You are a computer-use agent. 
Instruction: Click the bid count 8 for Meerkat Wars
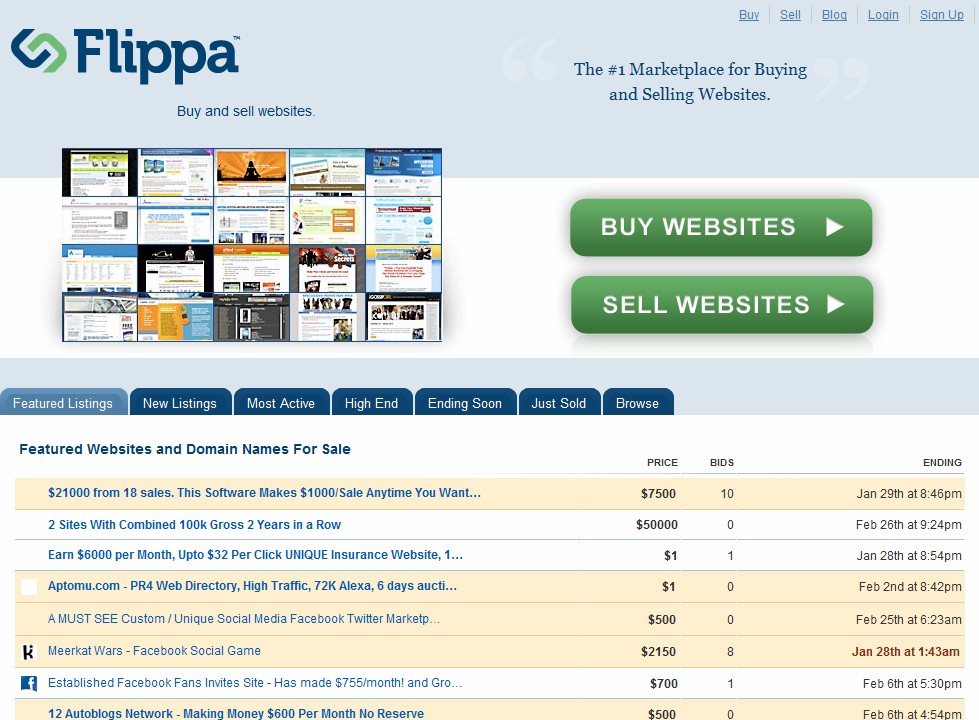tap(731, 652)
